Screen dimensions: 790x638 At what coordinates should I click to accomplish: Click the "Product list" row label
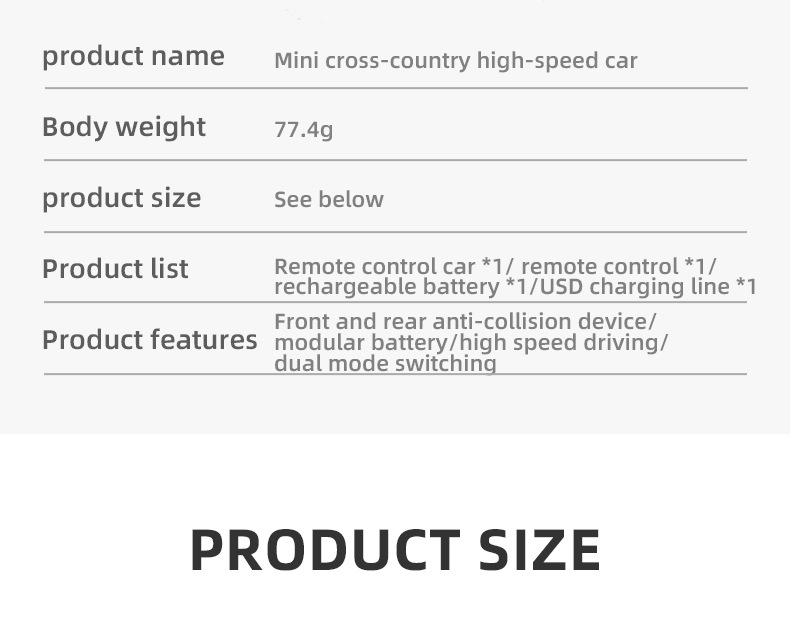pos(115,269)
